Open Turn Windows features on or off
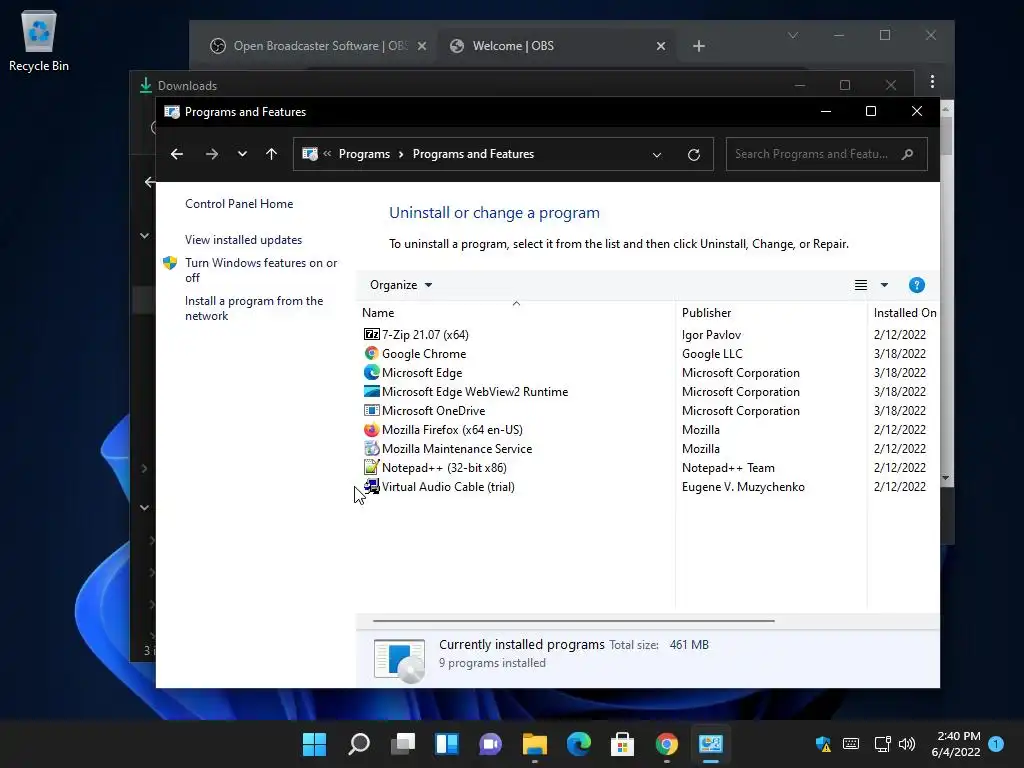 coord(261,270)
